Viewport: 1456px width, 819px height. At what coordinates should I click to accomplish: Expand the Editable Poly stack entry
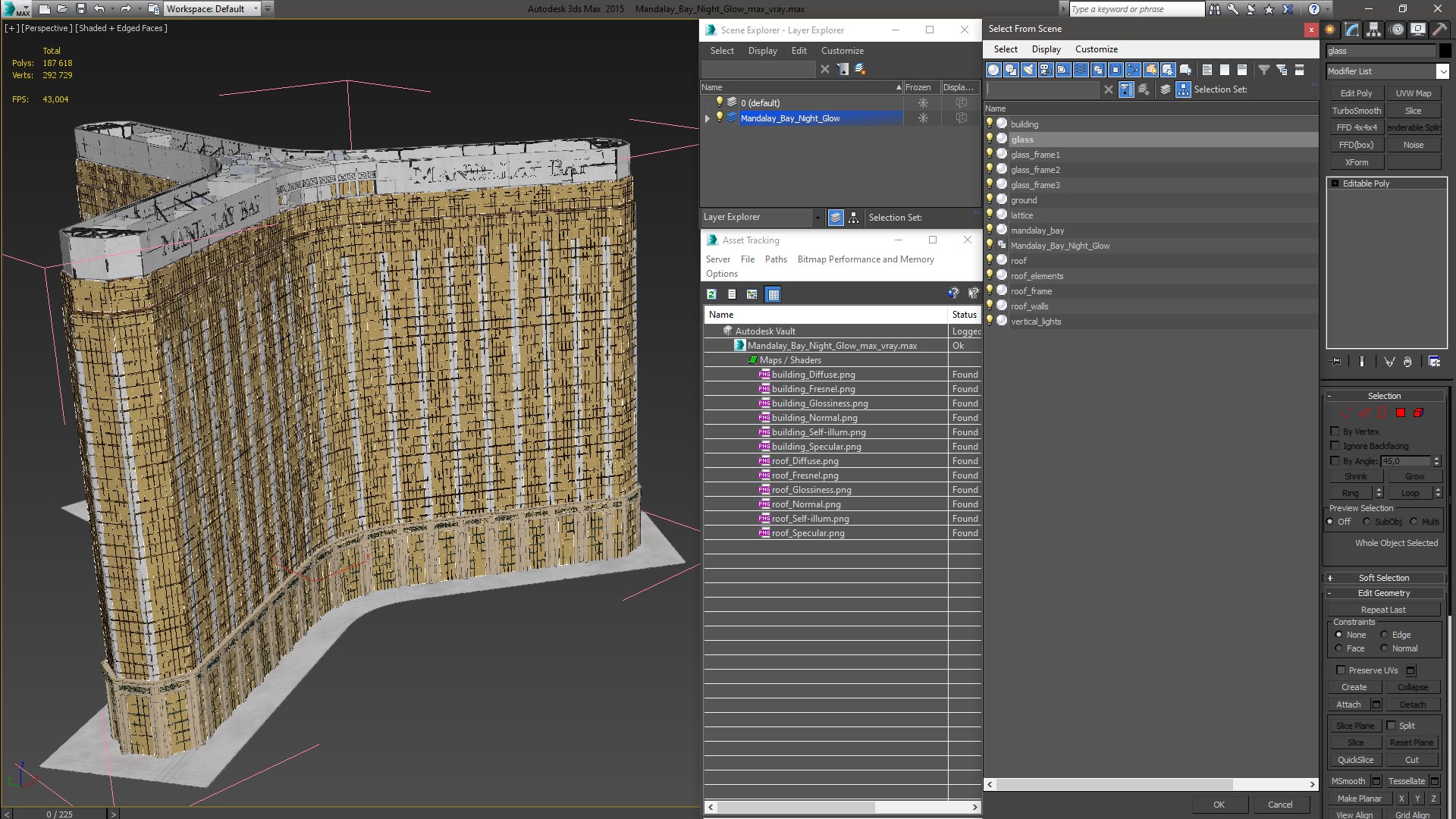point(1335,184)
